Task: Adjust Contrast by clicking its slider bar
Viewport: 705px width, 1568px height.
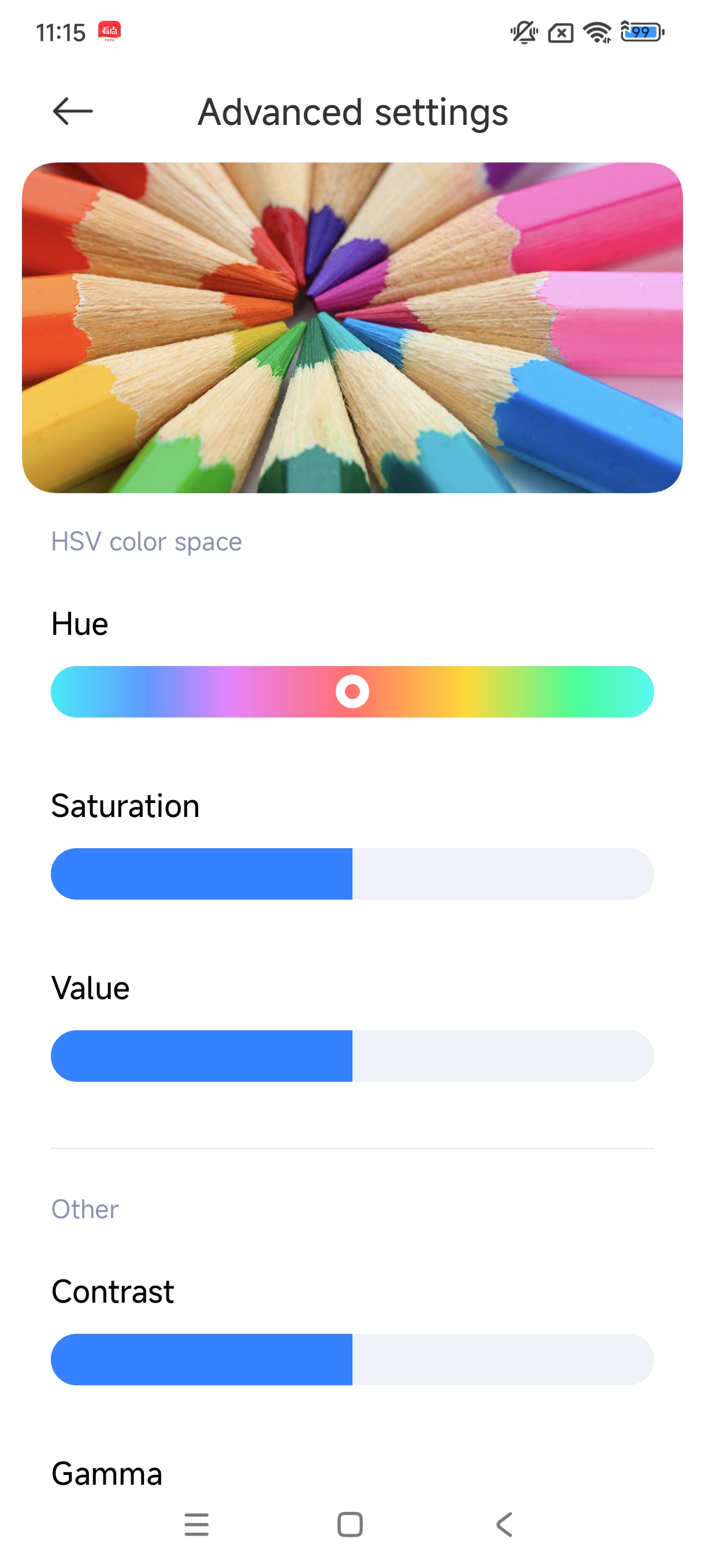Action: [352, 1359]
